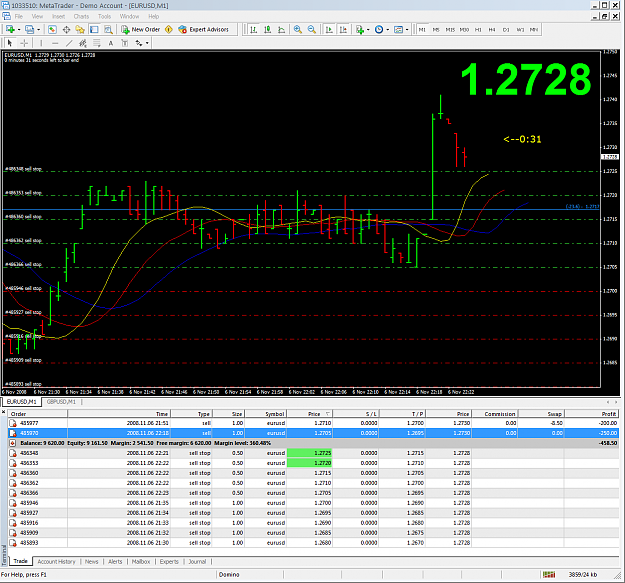Select the Trendline drawing tool
The height and width of the screenshot is (583, 625).
69,43
